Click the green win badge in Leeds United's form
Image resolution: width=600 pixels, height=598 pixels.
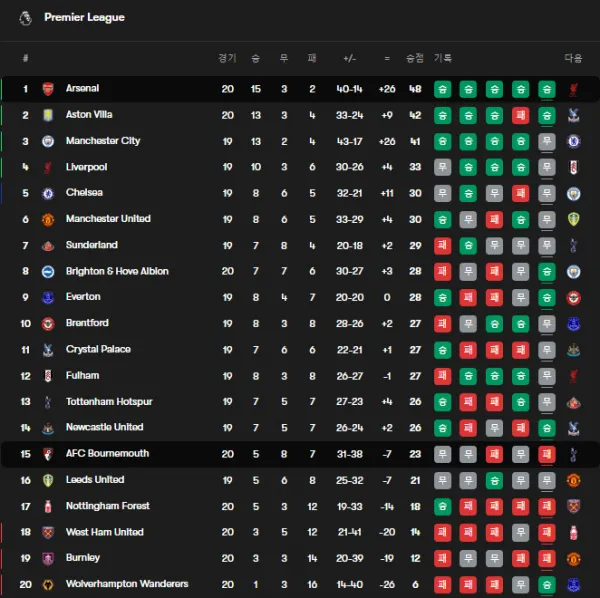click(546, 480)
